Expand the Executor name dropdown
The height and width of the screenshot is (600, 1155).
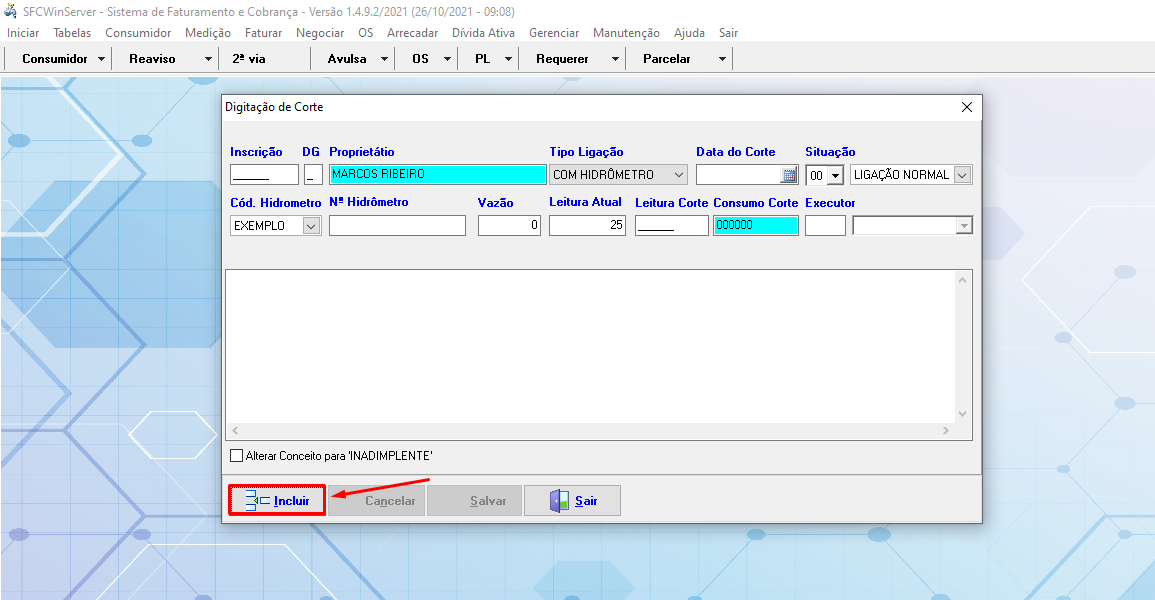[x=963, y=226]
